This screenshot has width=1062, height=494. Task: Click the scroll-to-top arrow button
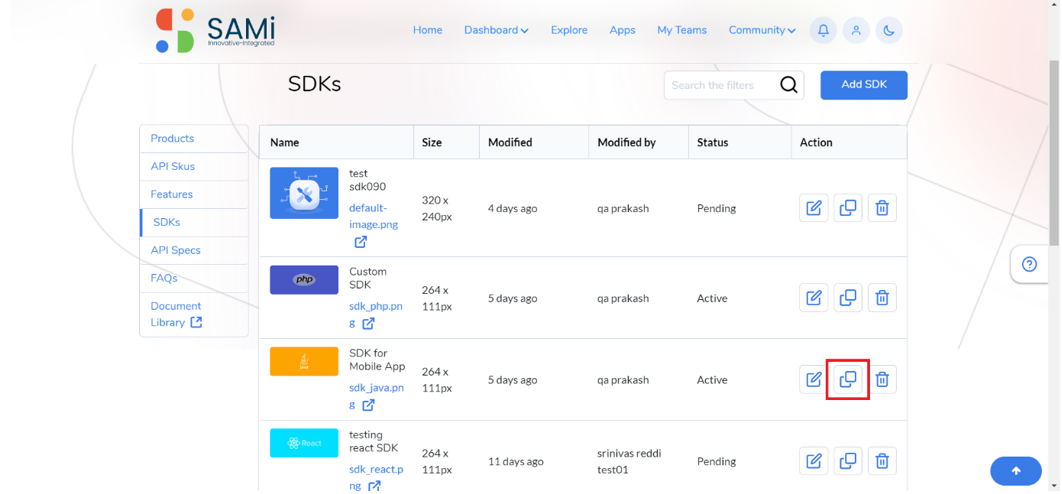click(x=1016, y=471)
